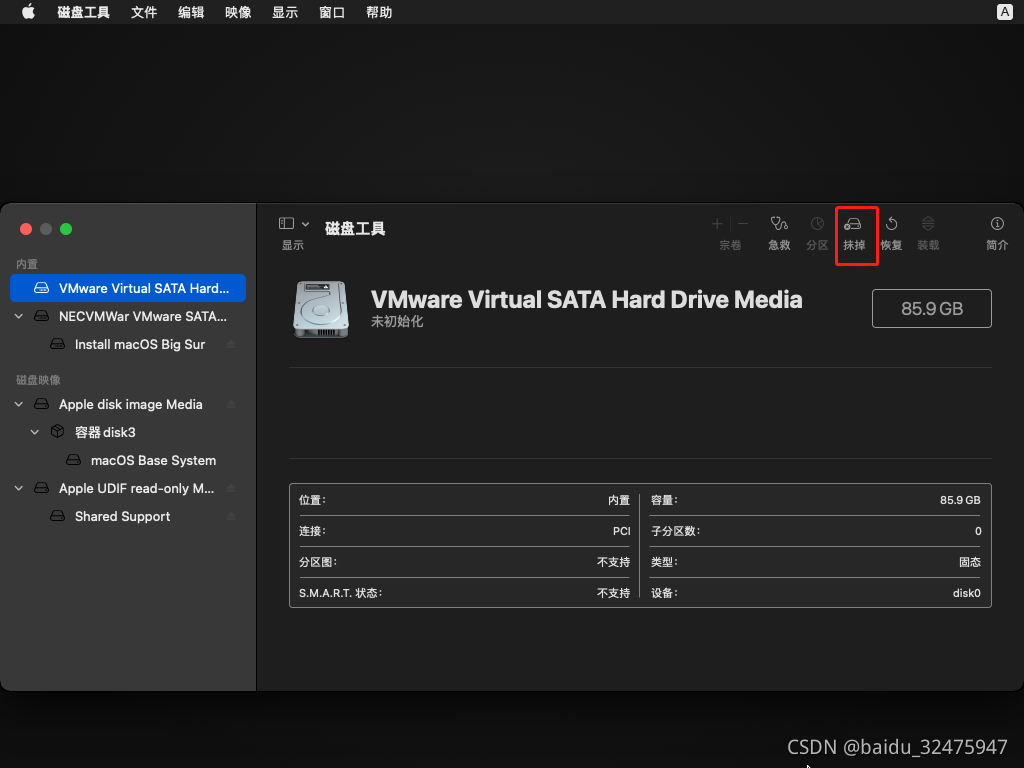Click the Restore (恢复) toolbar icon
Viewport: 1024px width, 768px height.
(891, 225)
